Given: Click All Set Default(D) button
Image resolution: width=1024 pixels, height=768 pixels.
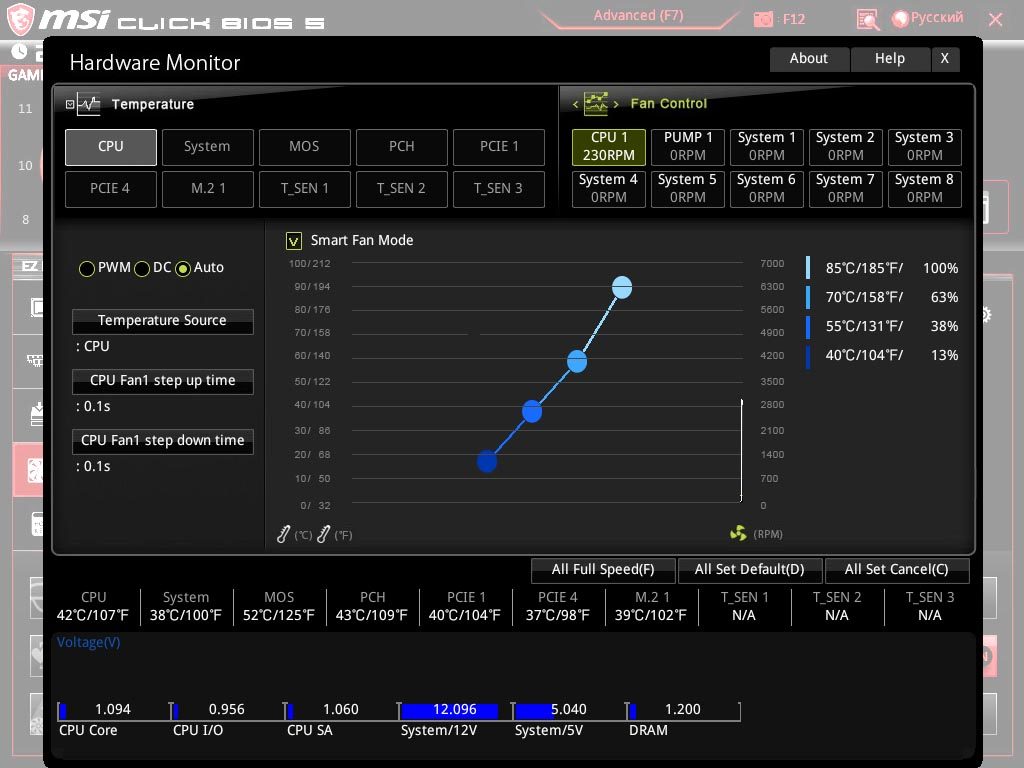Looking at the screenshot, I should click(x=750, y=570).
